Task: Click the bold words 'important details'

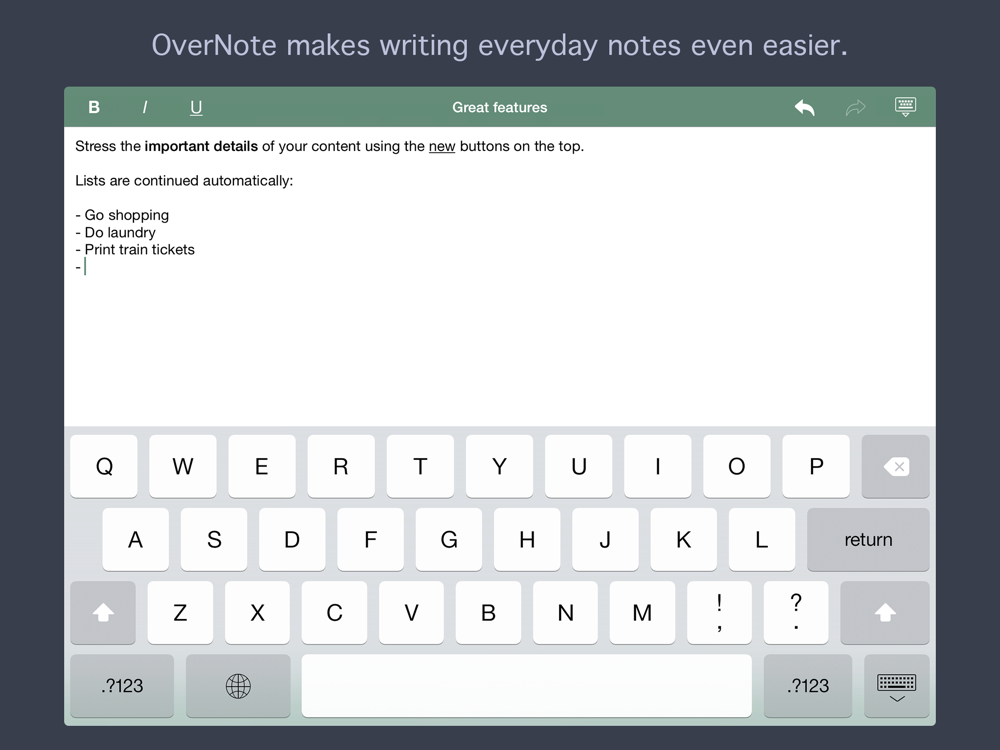Action: 201,146
